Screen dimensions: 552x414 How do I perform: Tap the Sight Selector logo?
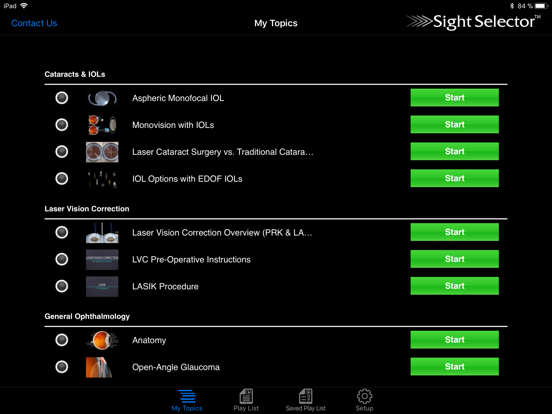(x=474, y=22)
